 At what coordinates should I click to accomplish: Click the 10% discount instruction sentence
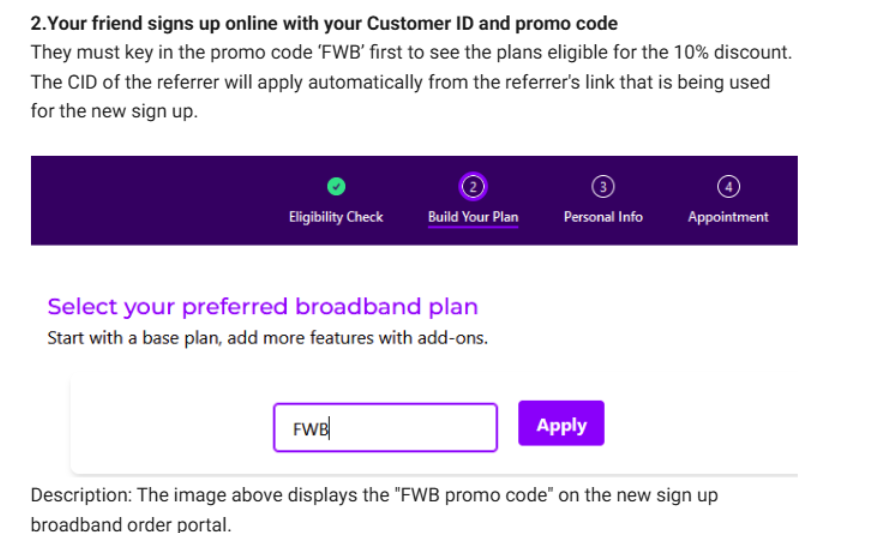[411, 52]
